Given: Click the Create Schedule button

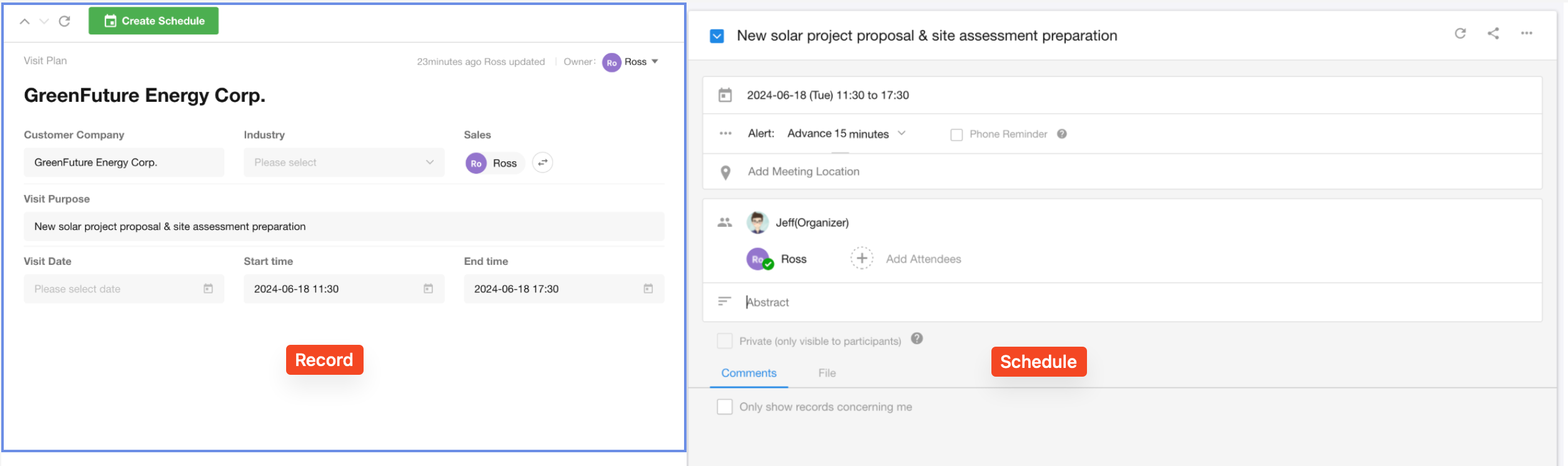Looking at the screenshot, I should (x=154, y=21).
